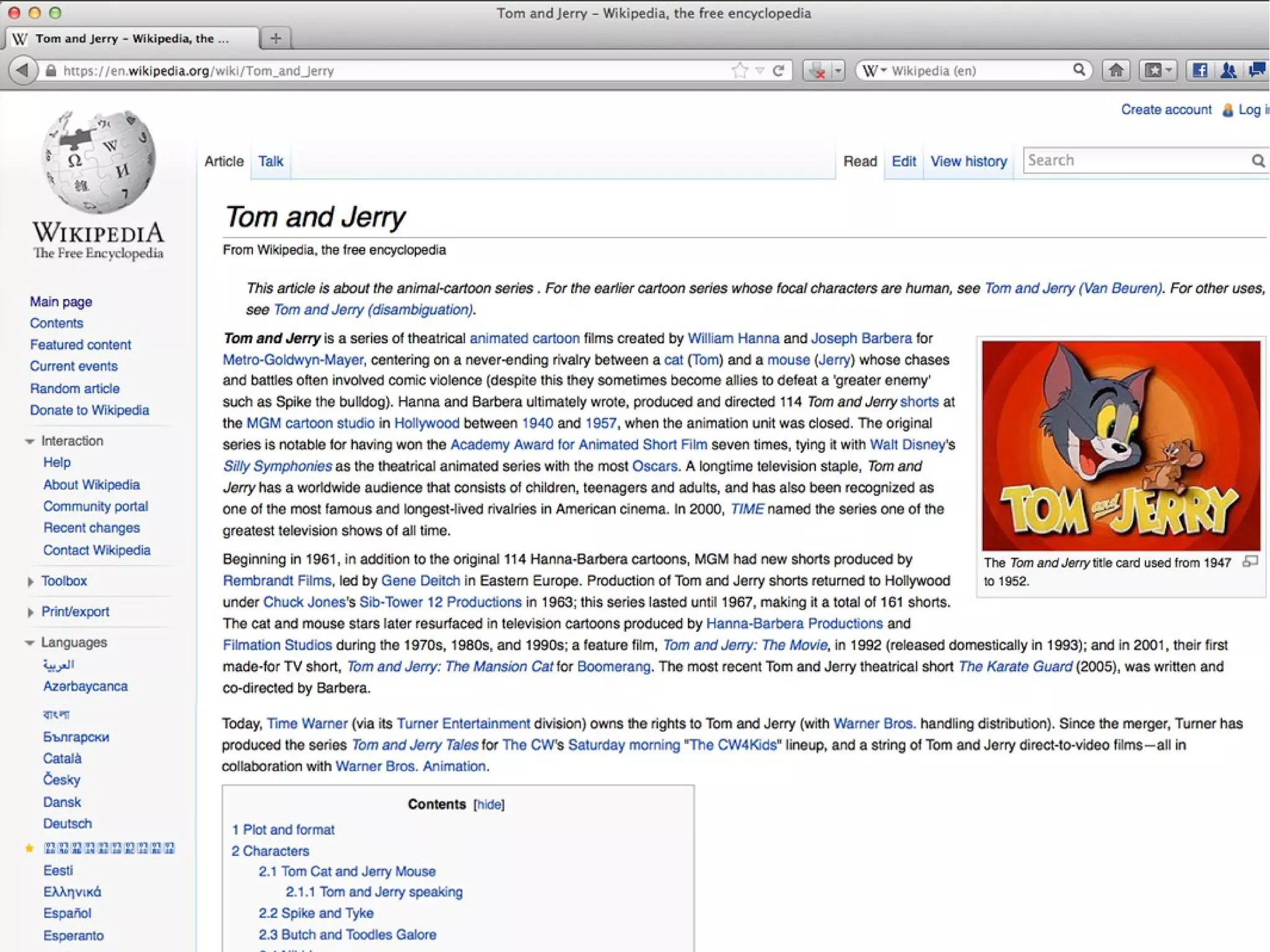The width and height of the screenshot is (1270, 952).
Task: Switch to Deutsch language version
Action: (67, 824)
